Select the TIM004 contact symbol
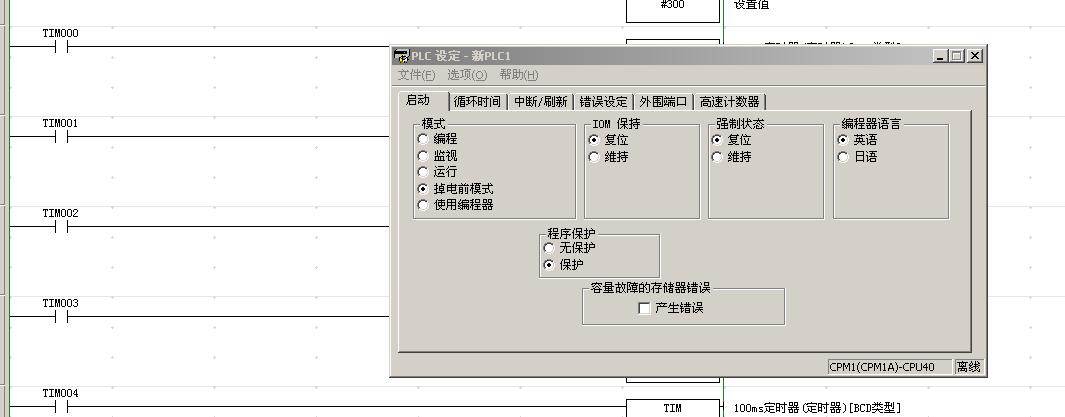Image resolution: width=1065 pixels, height=417 pixels. (x=60, y=407)
